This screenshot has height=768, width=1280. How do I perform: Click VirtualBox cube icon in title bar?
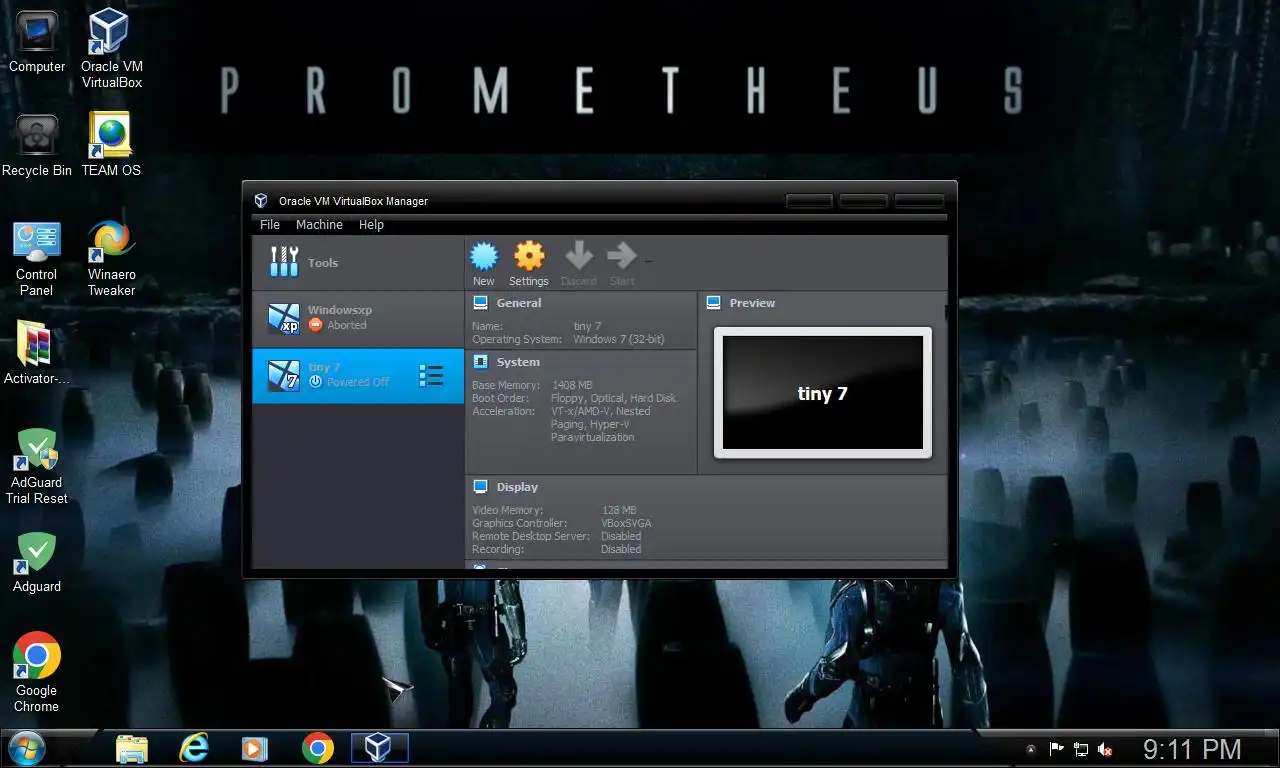261,200
